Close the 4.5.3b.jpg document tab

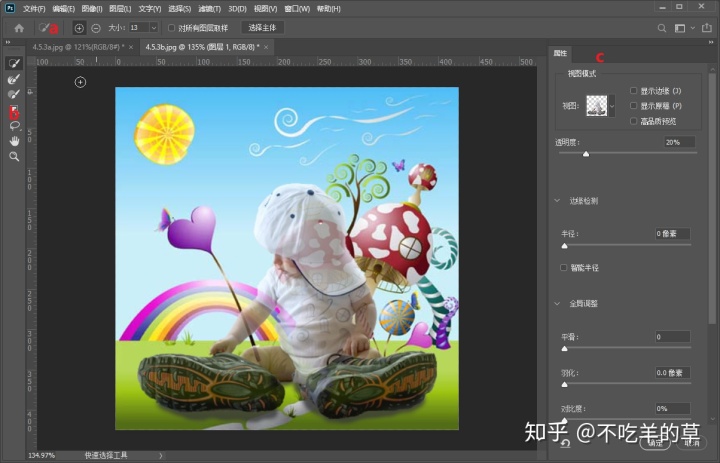click(266, 47)
